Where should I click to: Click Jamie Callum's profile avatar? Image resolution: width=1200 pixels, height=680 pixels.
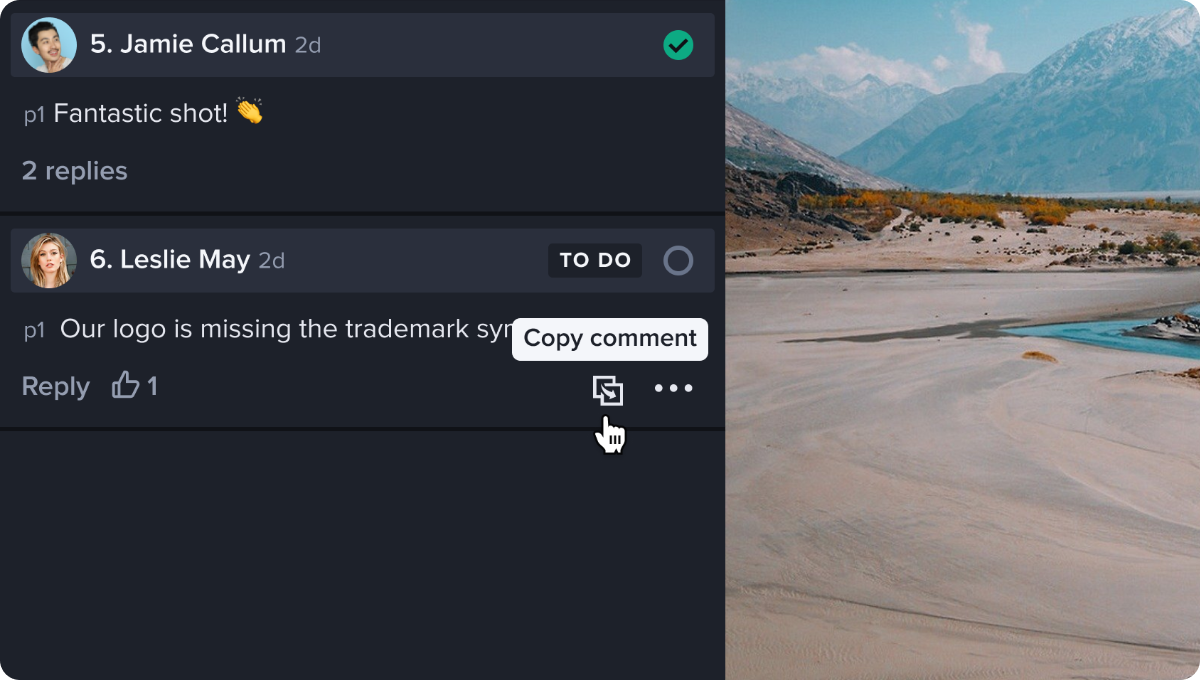coord(49,45)
